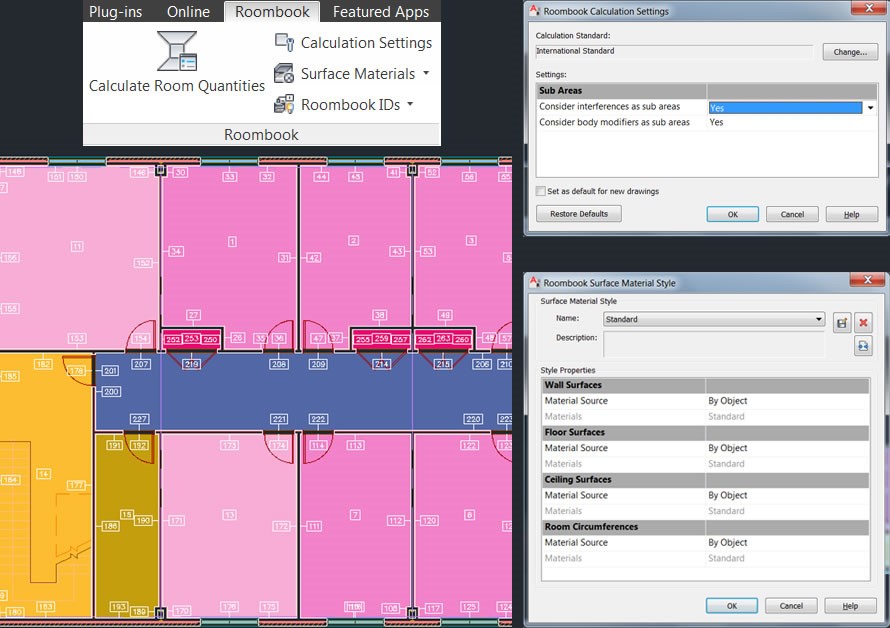This screenshot has height=628, width=890.
Task: Switch to the Featured Apps ribbon tab
Action: click(x=381, y=12)
